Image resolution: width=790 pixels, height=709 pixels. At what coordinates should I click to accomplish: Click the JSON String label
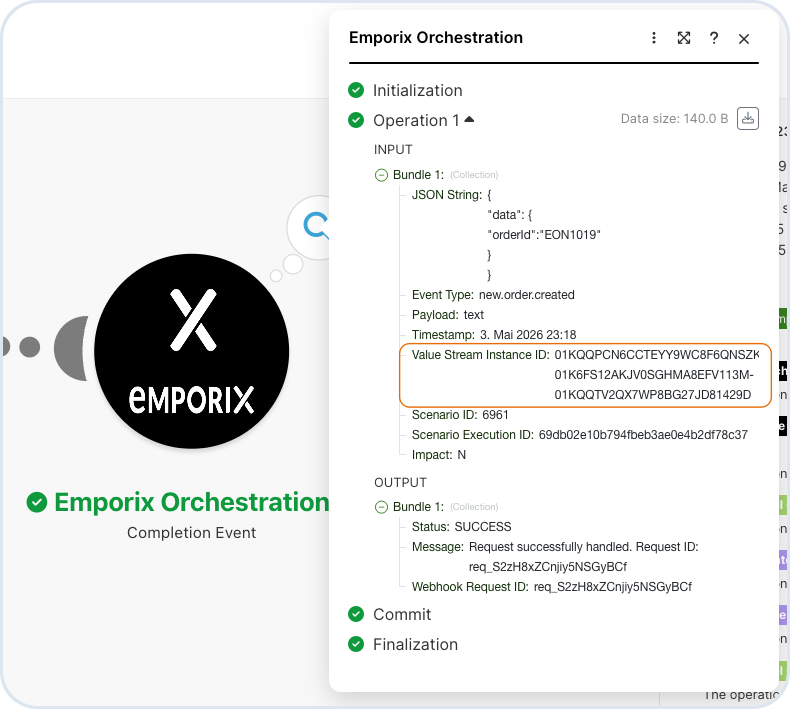[446, 195]
